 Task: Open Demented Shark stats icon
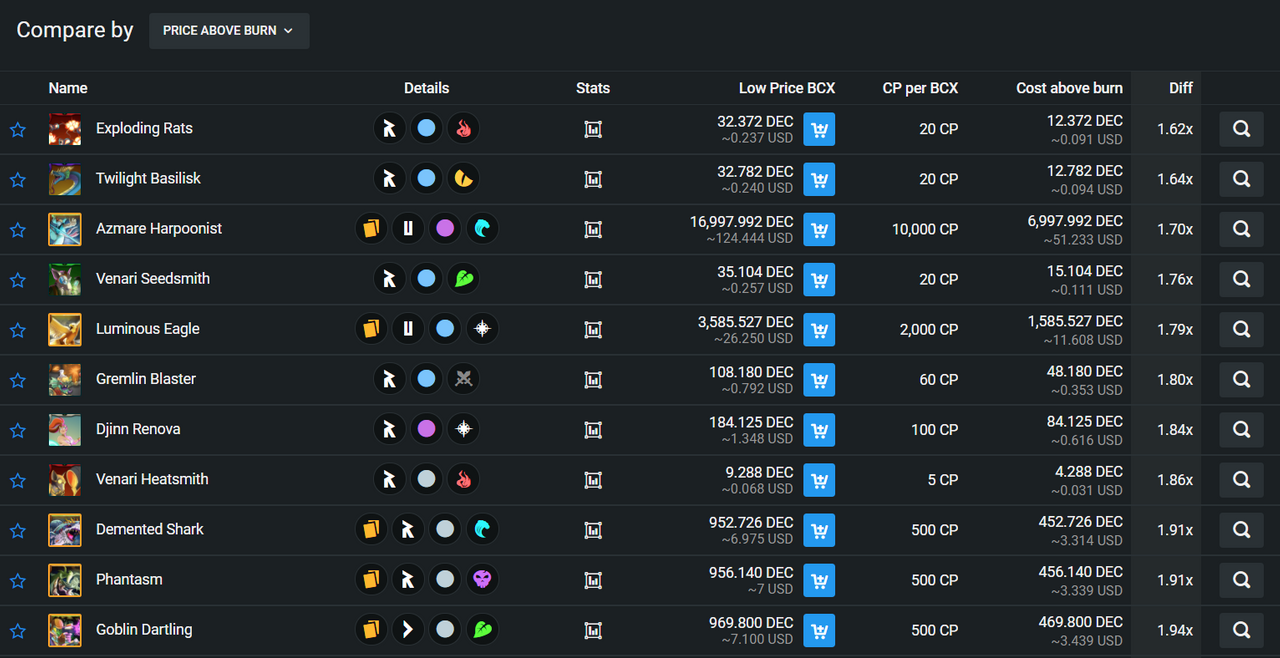pos(593,530)
